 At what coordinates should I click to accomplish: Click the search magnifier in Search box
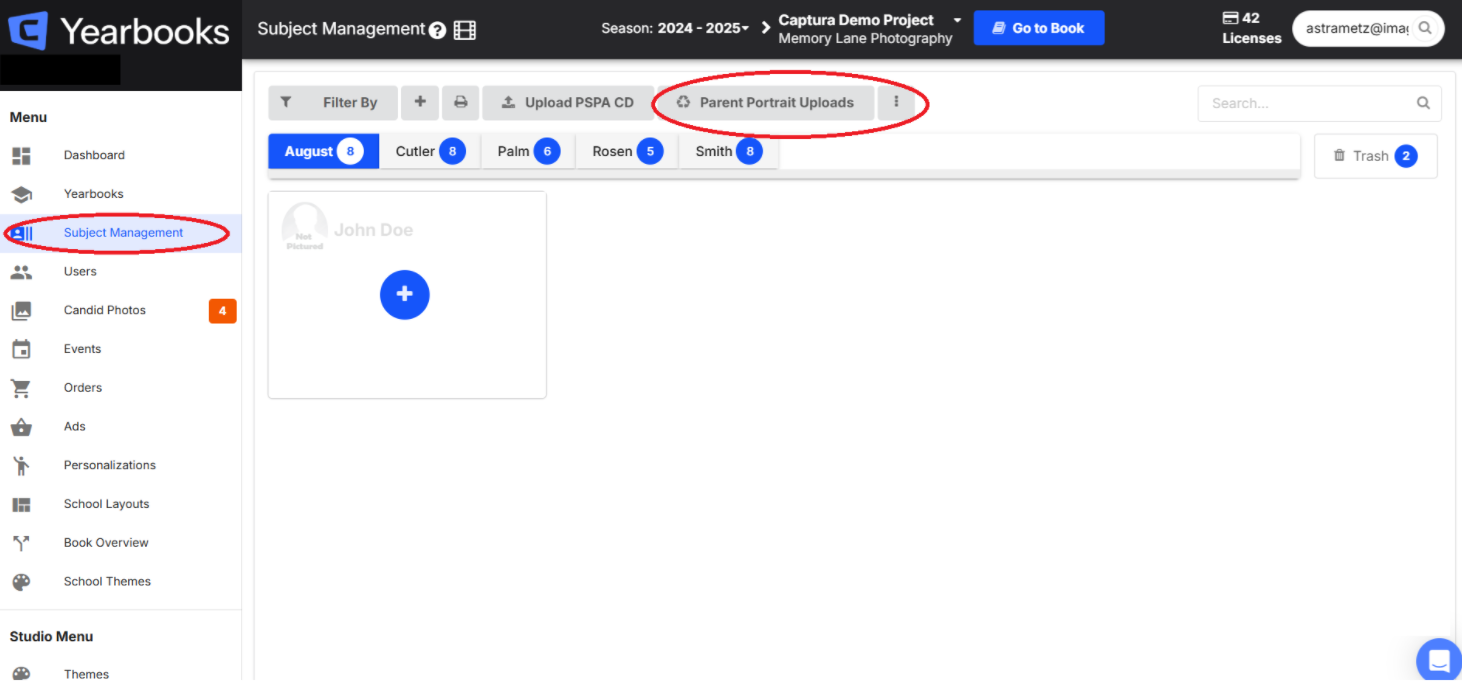coord(1423,103)
